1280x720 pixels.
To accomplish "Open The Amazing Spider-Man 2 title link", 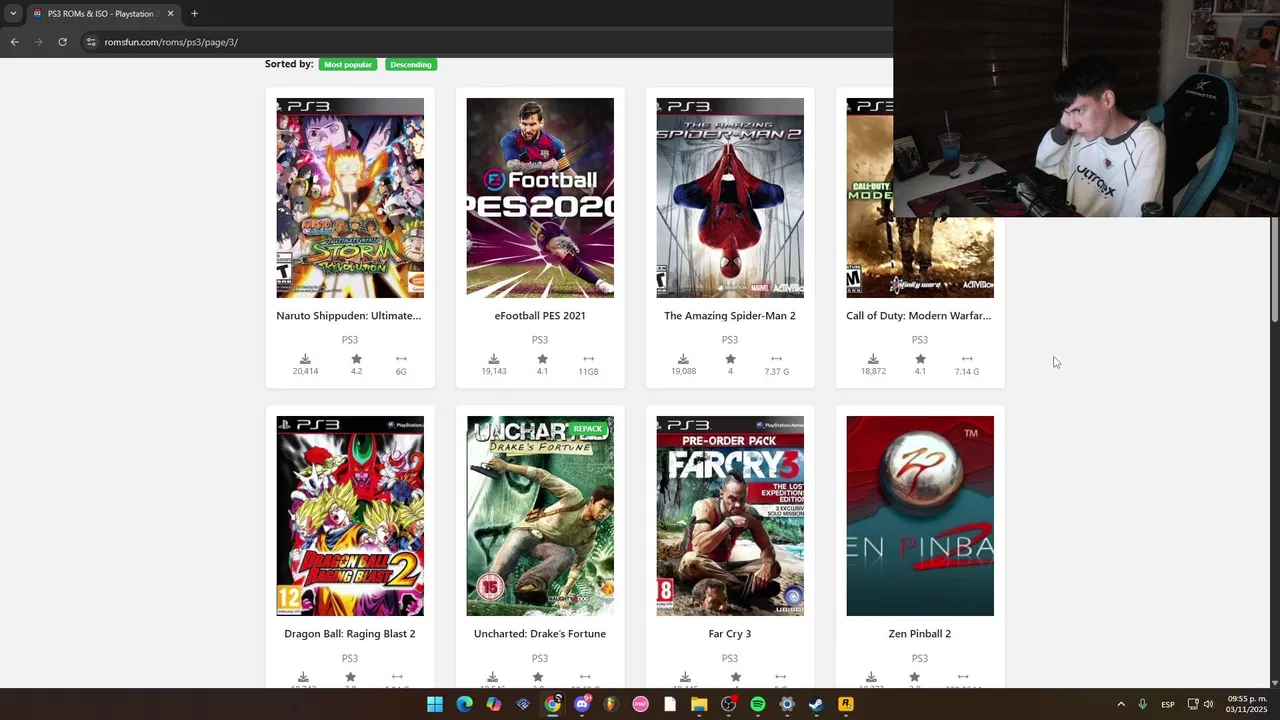I will pyautogui.click(x=730, y=316).
